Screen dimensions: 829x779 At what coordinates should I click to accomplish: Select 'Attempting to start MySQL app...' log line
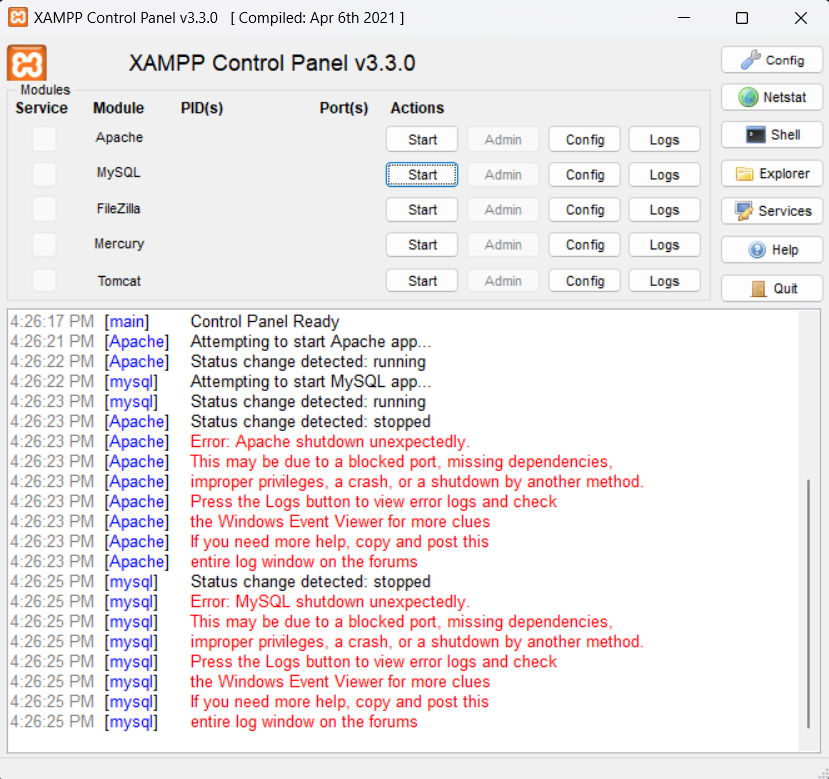[x=311, y=382]
